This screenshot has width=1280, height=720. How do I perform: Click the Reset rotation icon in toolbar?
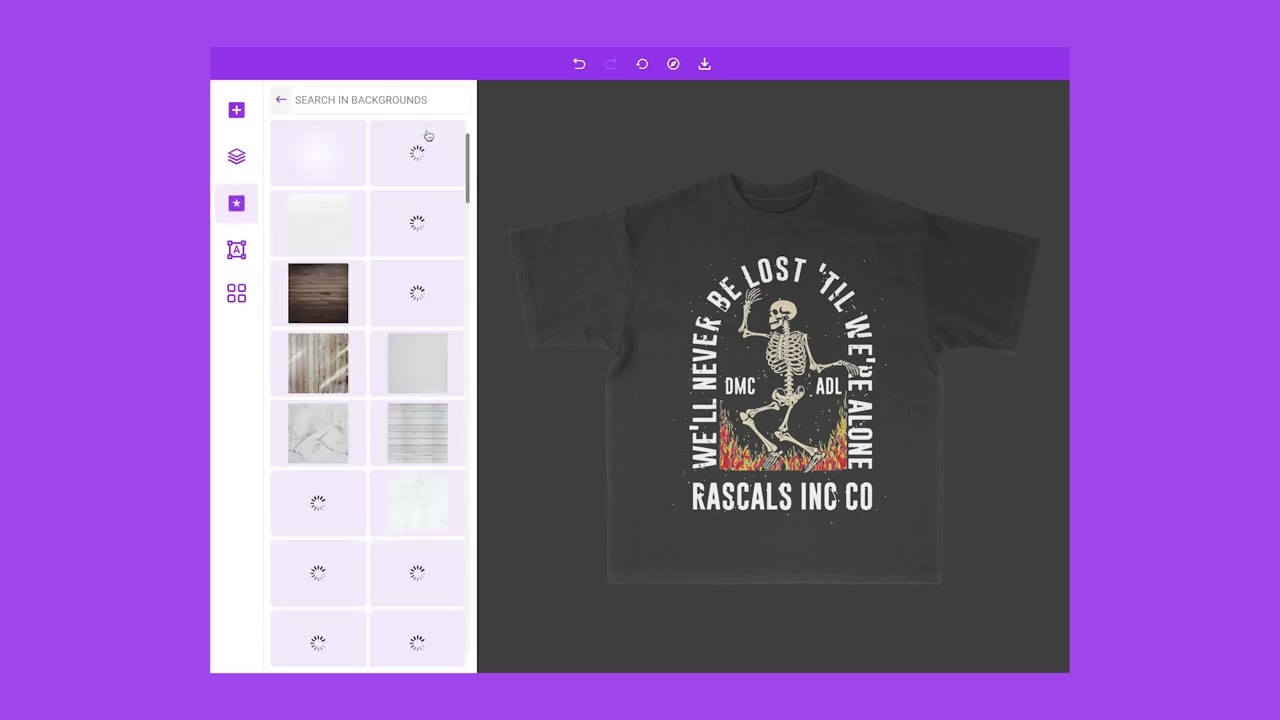[642, 64]
